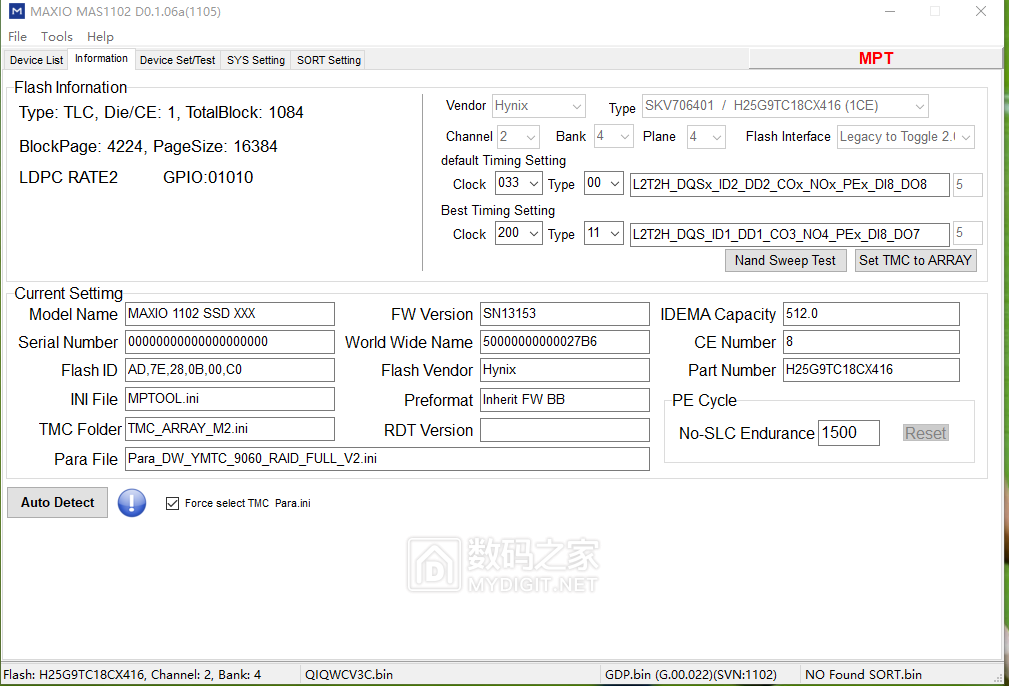Click the Auto Detect button

coord(57,503)
